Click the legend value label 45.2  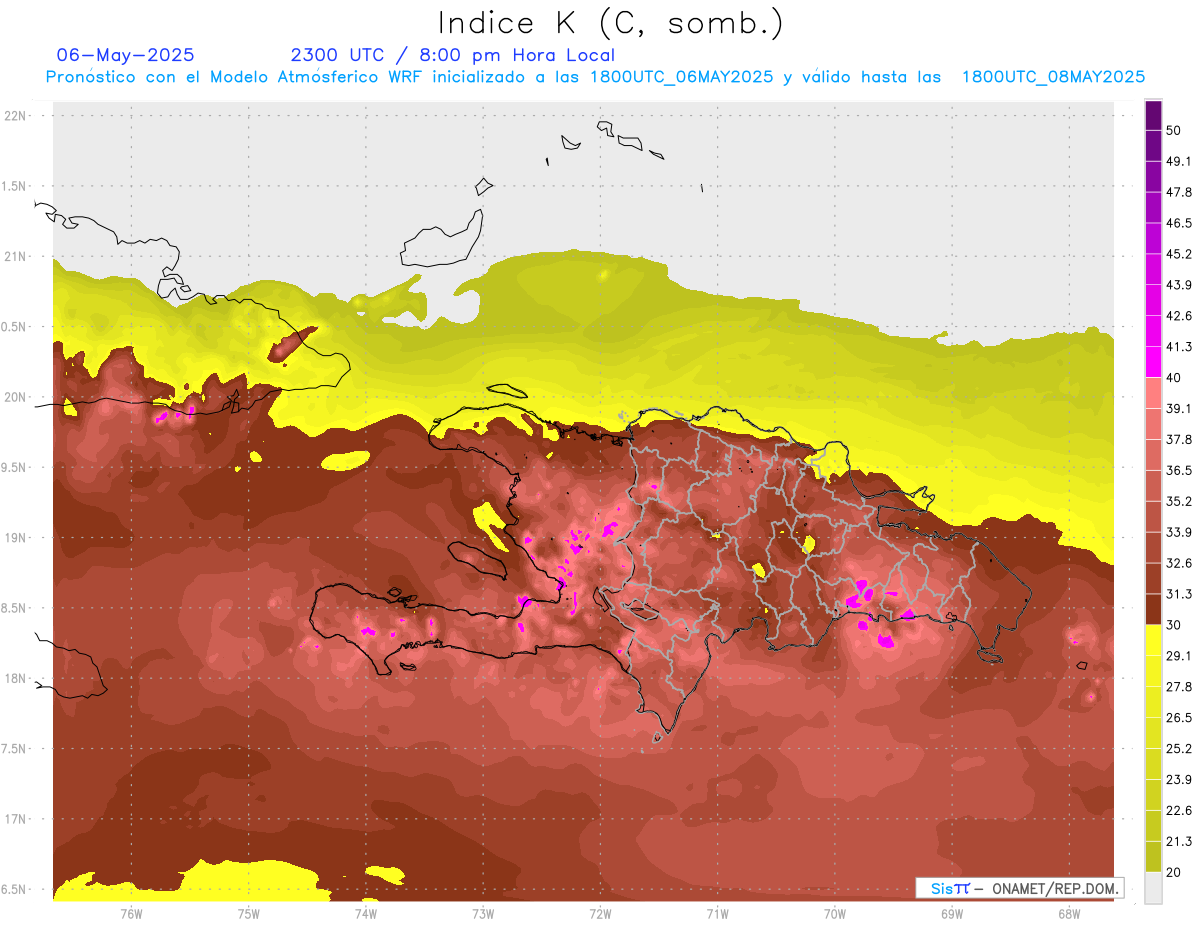pyautogui.click(x=1179, y=254)
